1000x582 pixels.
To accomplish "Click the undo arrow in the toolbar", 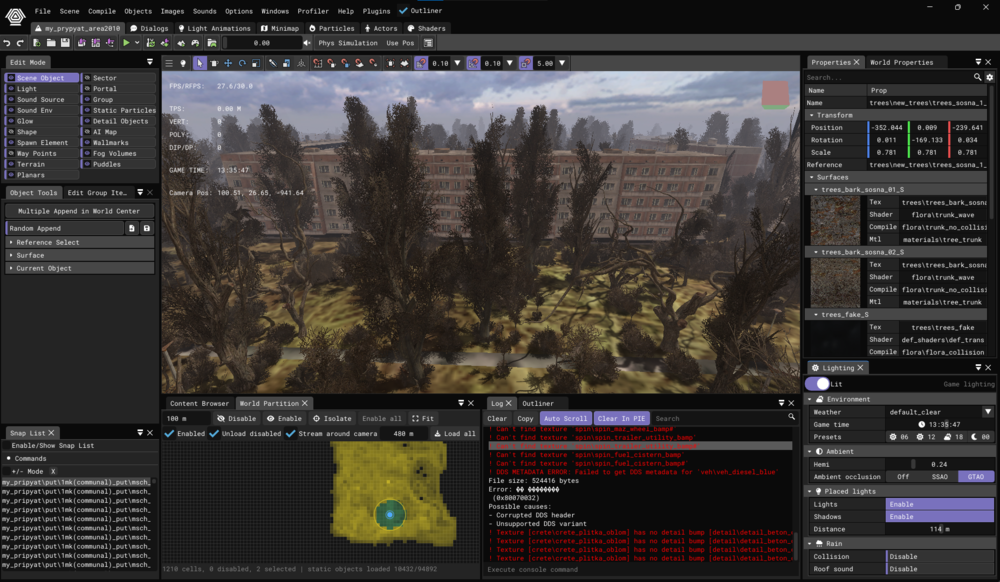I will (x=7, y=43).
